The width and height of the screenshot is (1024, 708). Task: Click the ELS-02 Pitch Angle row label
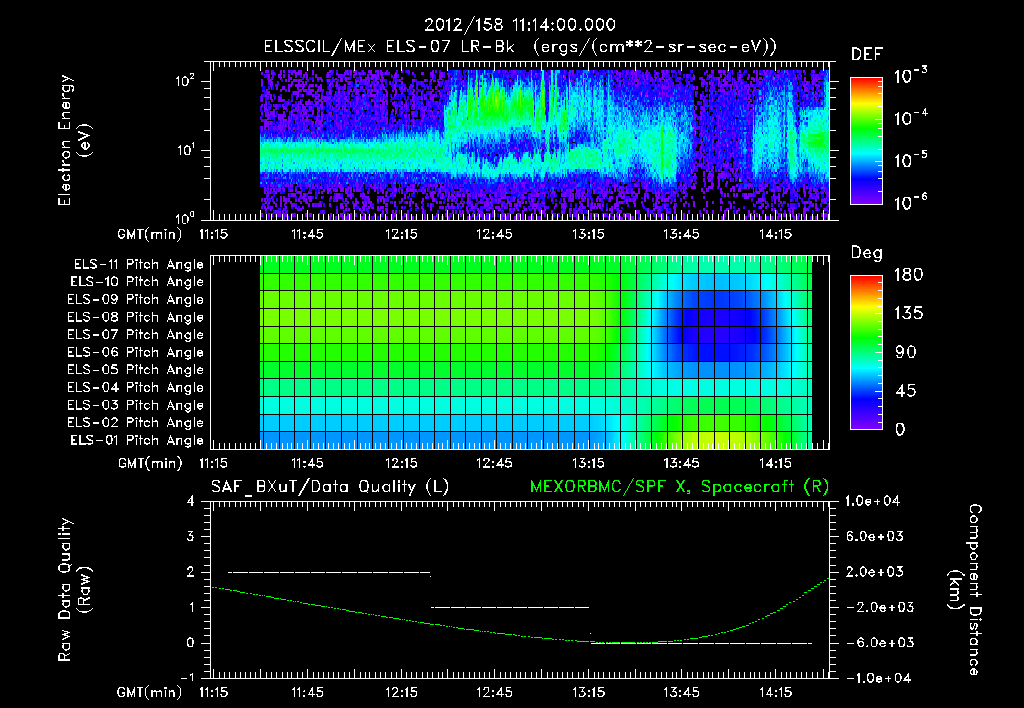[x=135, y=423]
